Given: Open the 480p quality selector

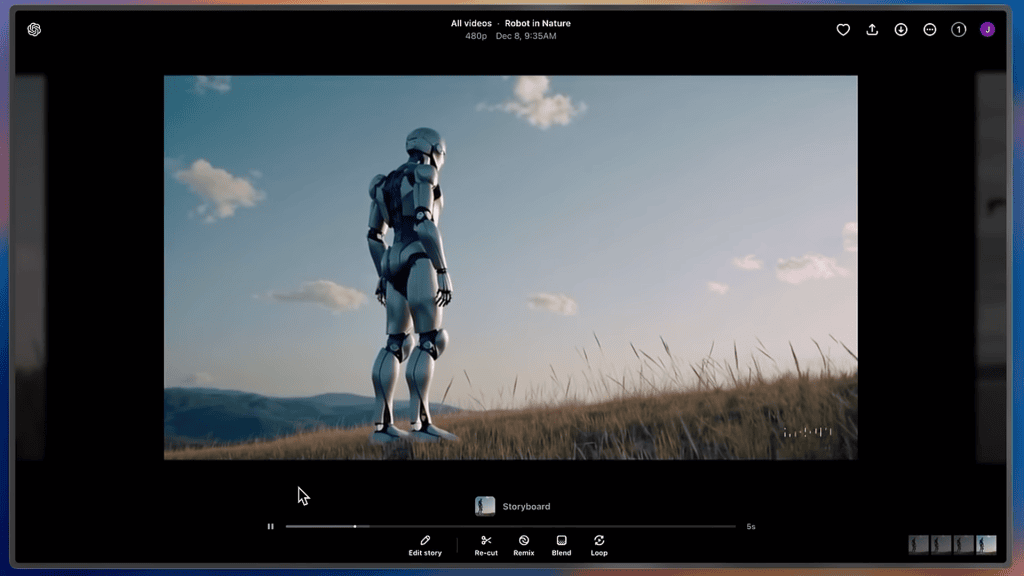Looking at the screenshot, I should (474, 37).
